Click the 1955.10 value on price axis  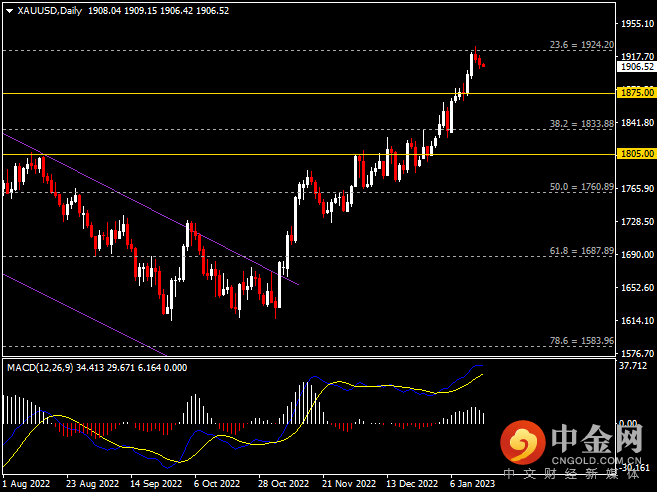tap(636, 22)
